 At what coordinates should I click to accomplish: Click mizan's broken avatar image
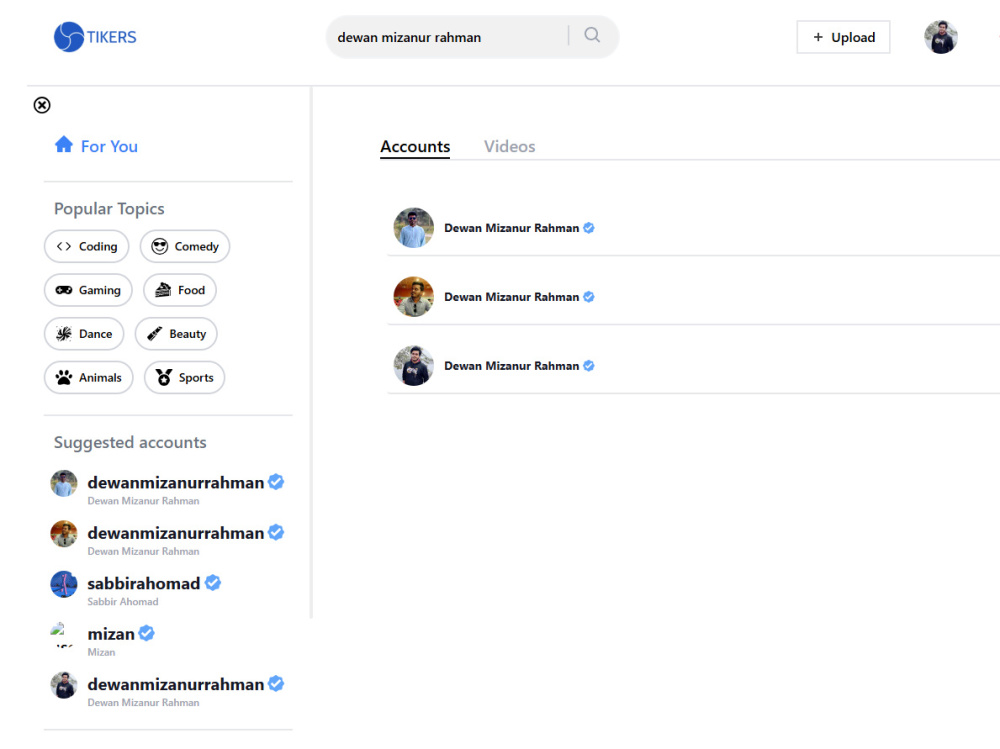[x=62, y=634]
